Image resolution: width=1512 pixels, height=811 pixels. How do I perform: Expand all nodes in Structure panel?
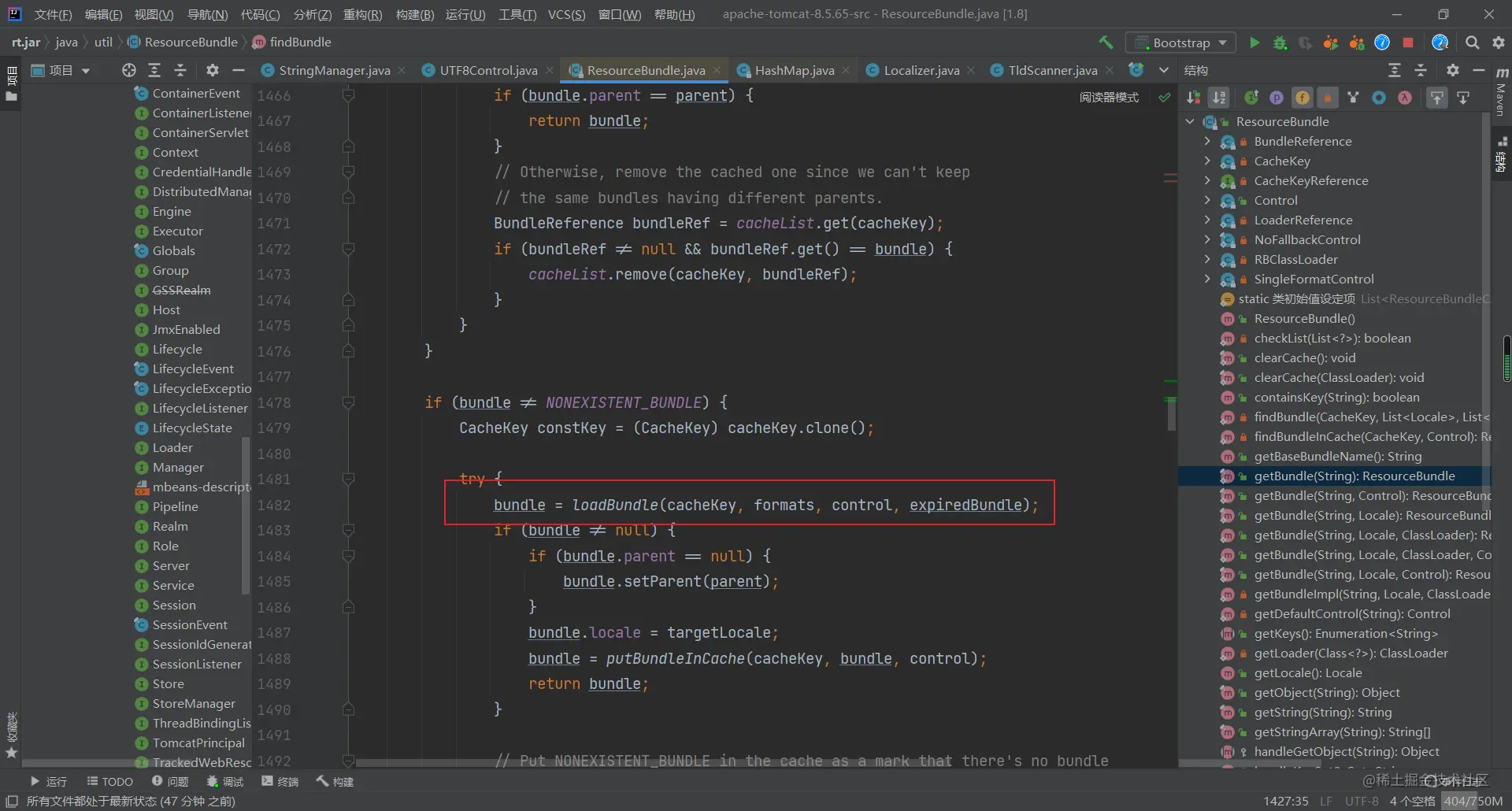tap(1395, 70)
